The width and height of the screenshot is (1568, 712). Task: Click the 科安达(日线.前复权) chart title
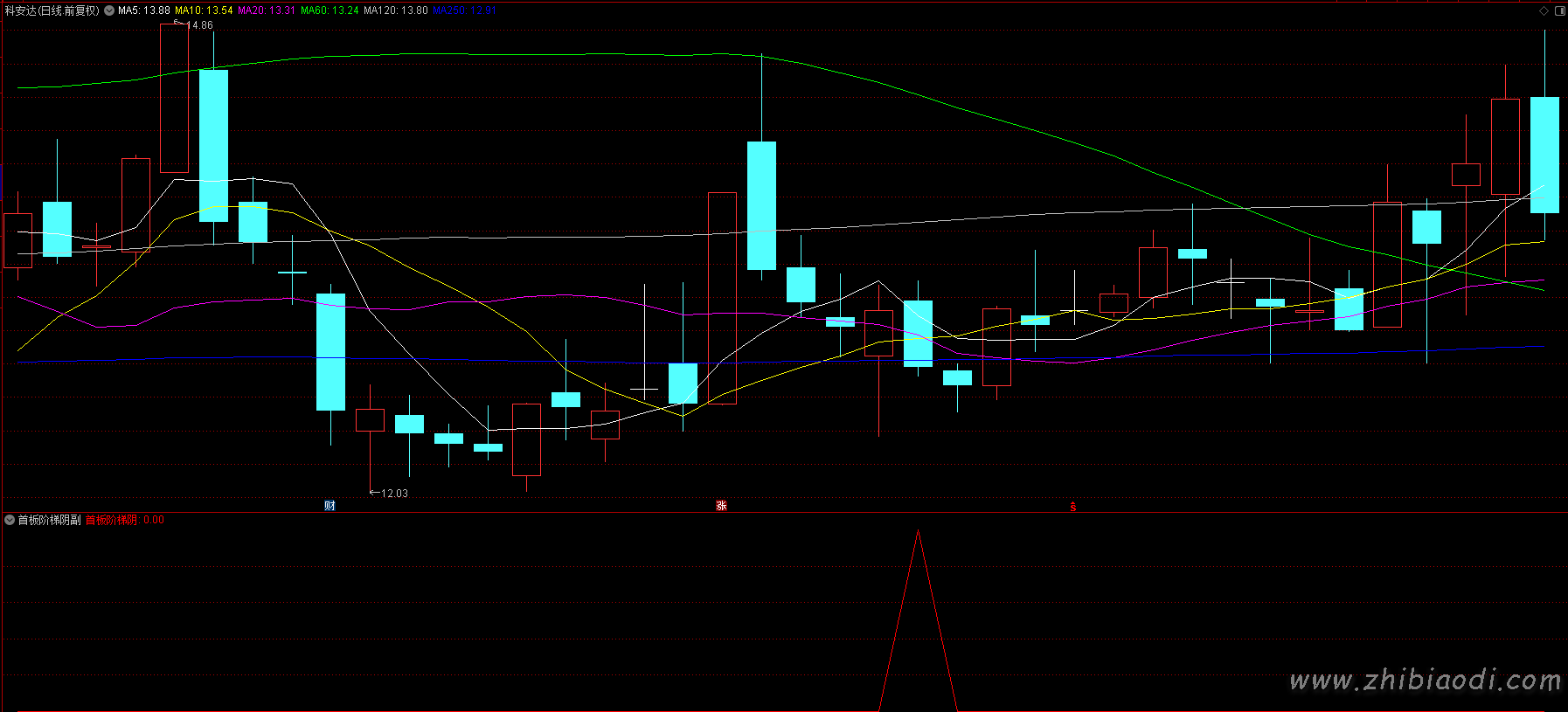pos(52,10)
